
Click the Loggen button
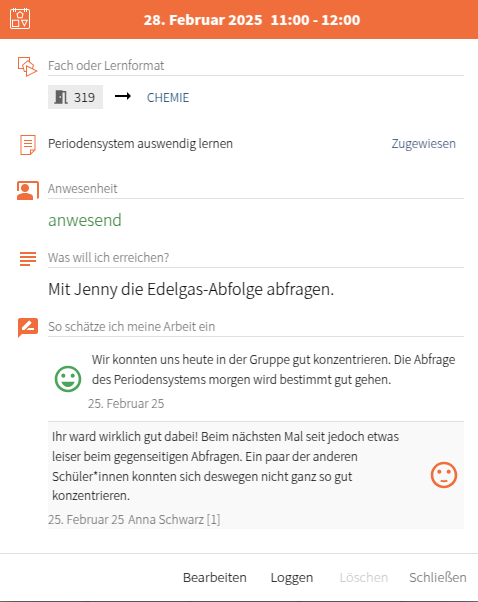coord(292,578)
